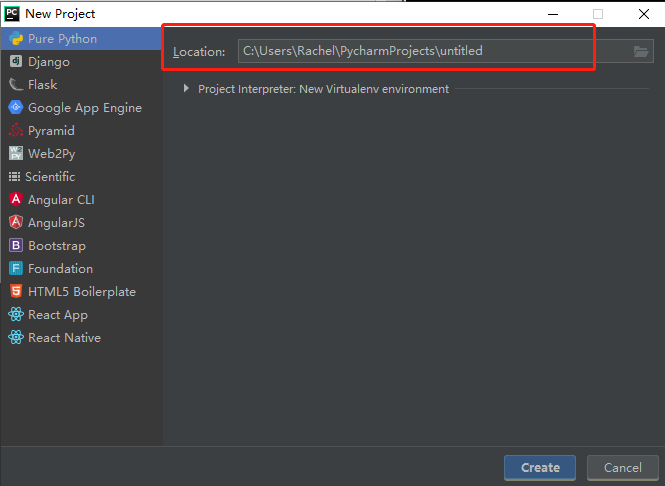The image size is (665, 486).
Task: Click the Flask horn icon
Action: point(16,84)
